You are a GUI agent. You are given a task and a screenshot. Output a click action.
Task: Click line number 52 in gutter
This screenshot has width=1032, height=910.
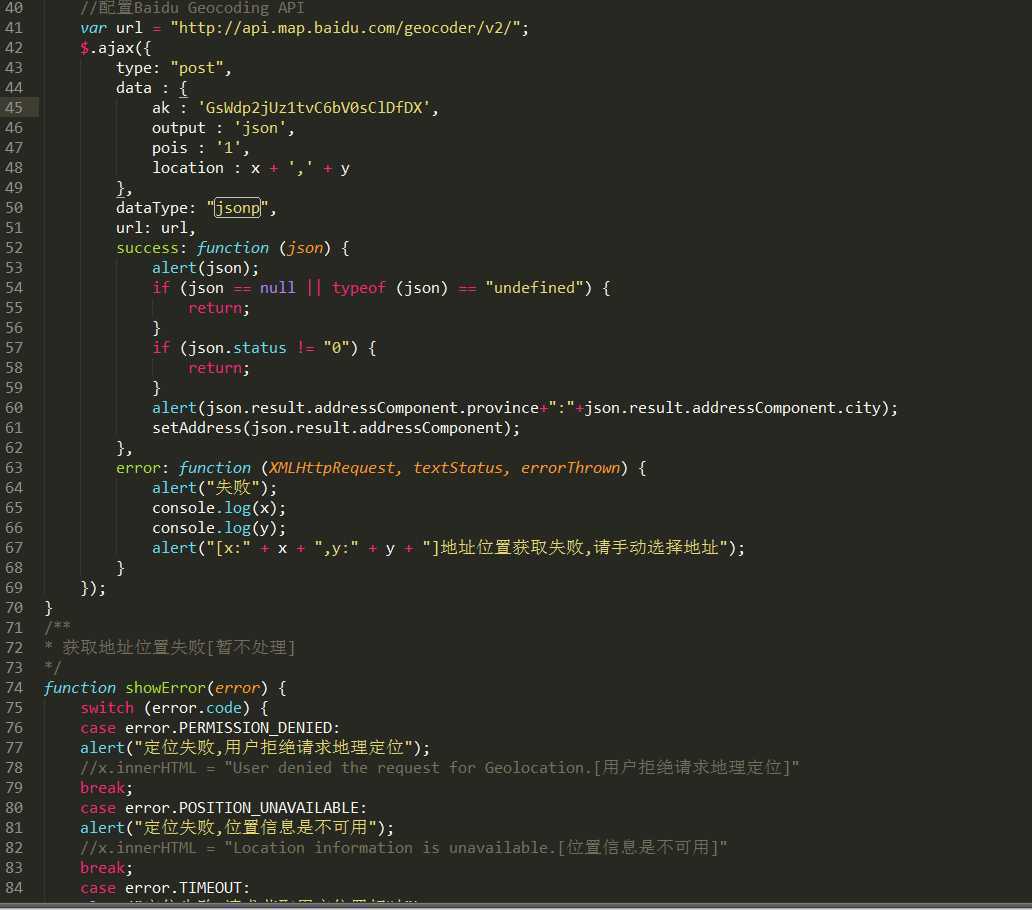point(14,247)
